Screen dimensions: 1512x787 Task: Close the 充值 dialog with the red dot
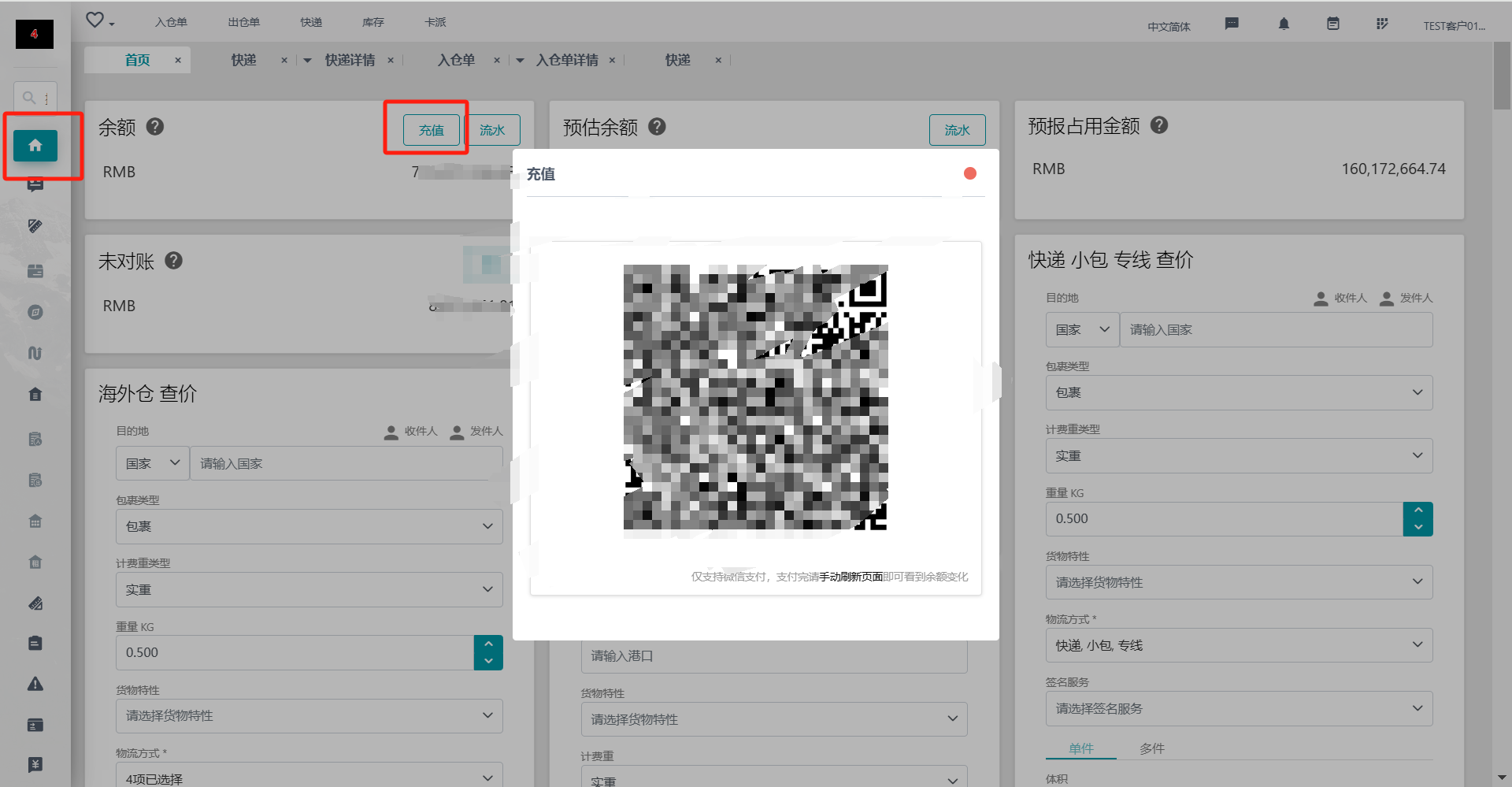click(970, 173)
